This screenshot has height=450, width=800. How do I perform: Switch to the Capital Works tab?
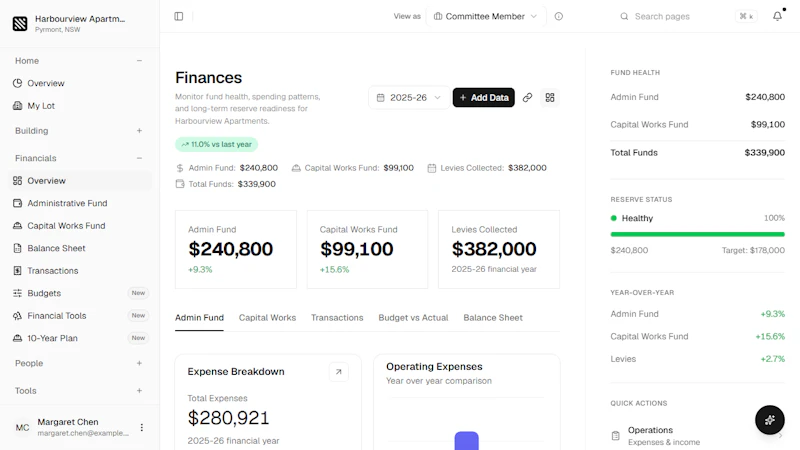point(267,317)
